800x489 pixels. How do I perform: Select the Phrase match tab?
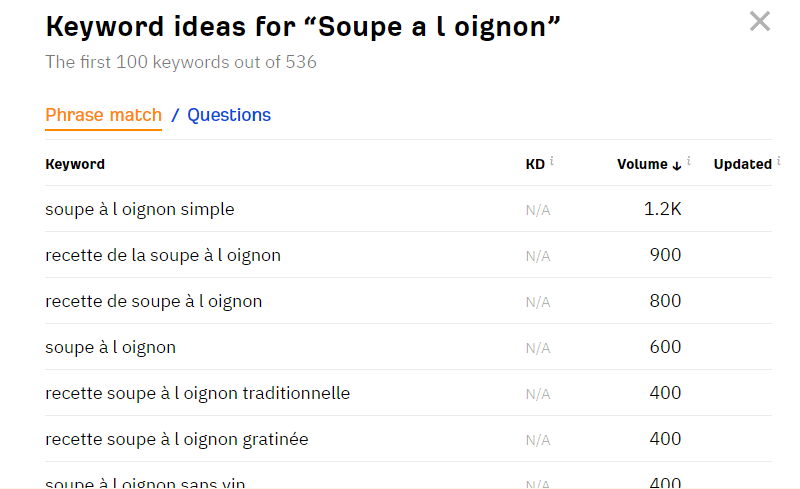coord(103,115)
